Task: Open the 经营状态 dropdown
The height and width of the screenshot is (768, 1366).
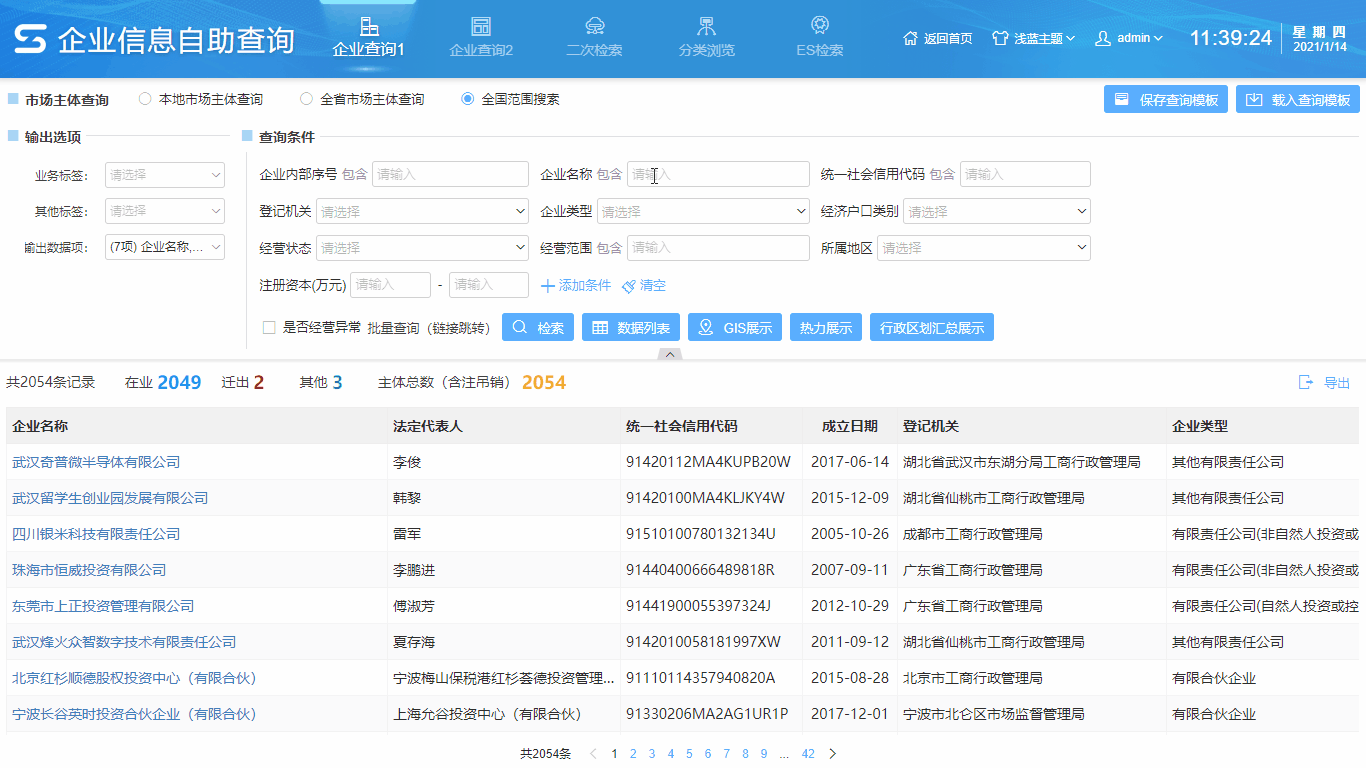Action: pos(422,248)
